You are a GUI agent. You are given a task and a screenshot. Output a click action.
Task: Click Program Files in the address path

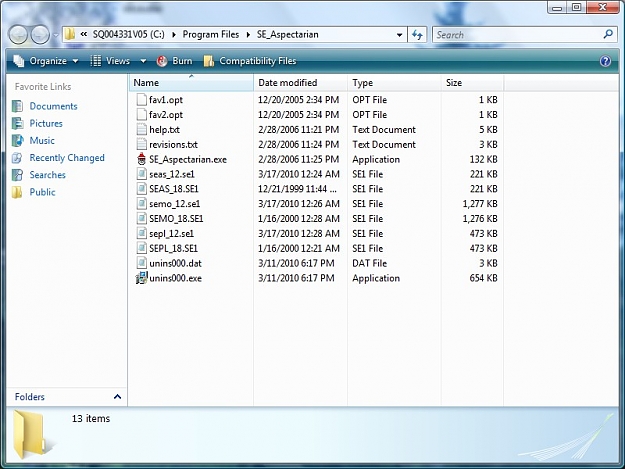[x=211, y=34]
